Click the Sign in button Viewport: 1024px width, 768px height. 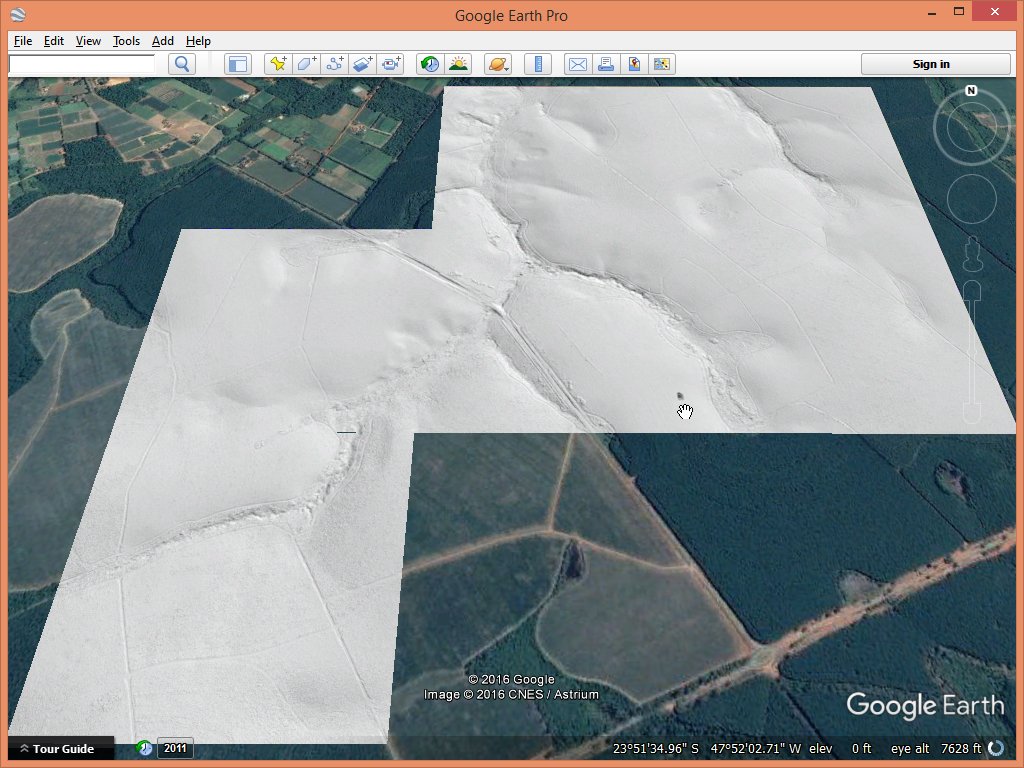931,64
